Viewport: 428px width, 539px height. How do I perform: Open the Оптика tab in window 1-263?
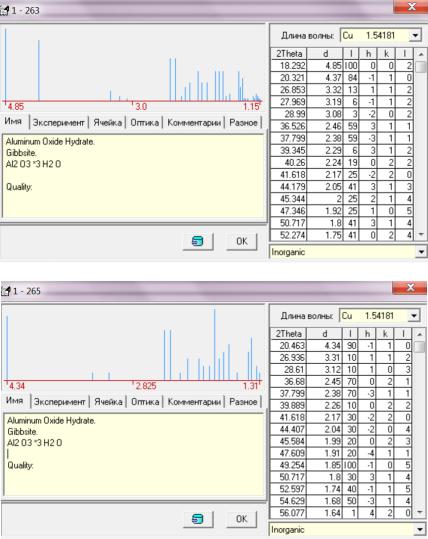[x=145, y=123]
